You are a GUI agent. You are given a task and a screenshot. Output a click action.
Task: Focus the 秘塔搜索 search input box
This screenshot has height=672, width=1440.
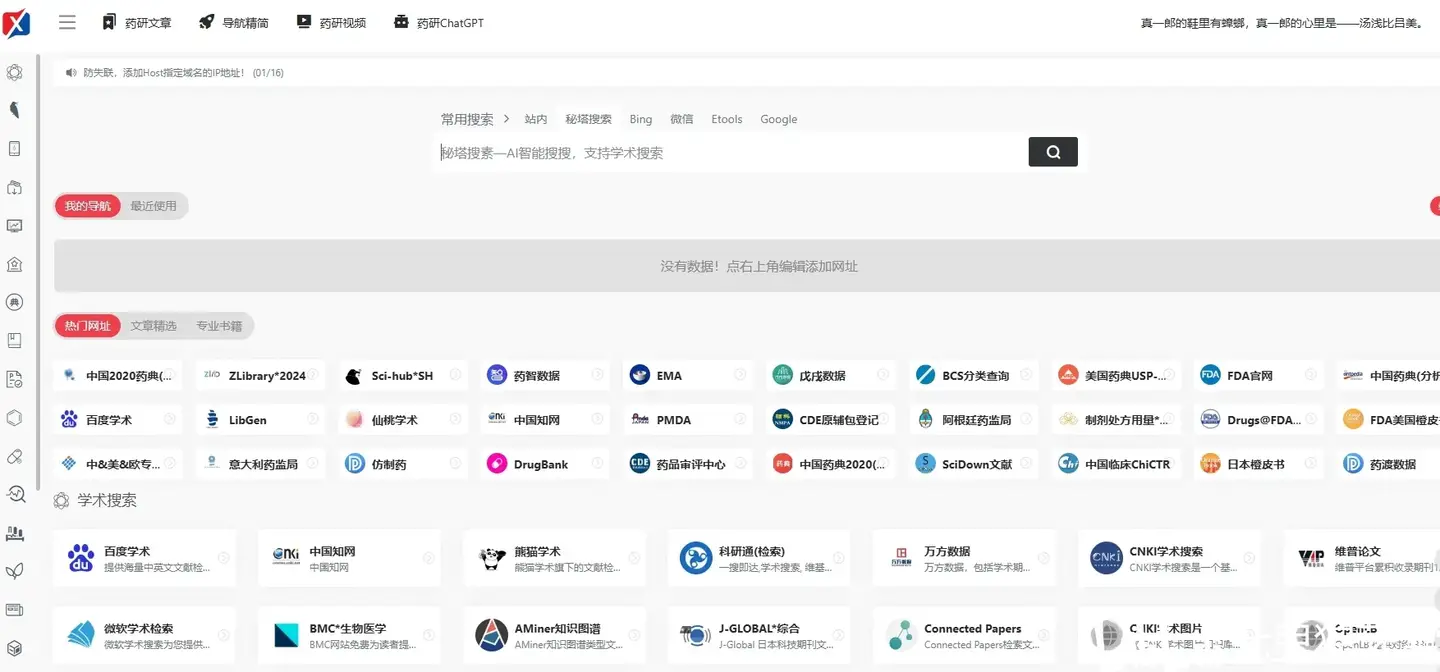(730, 153)
